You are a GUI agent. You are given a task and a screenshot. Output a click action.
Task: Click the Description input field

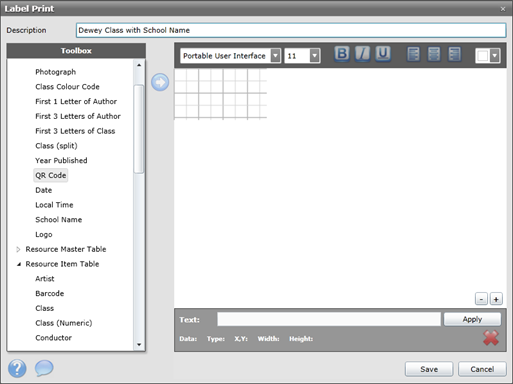[291, 30]
